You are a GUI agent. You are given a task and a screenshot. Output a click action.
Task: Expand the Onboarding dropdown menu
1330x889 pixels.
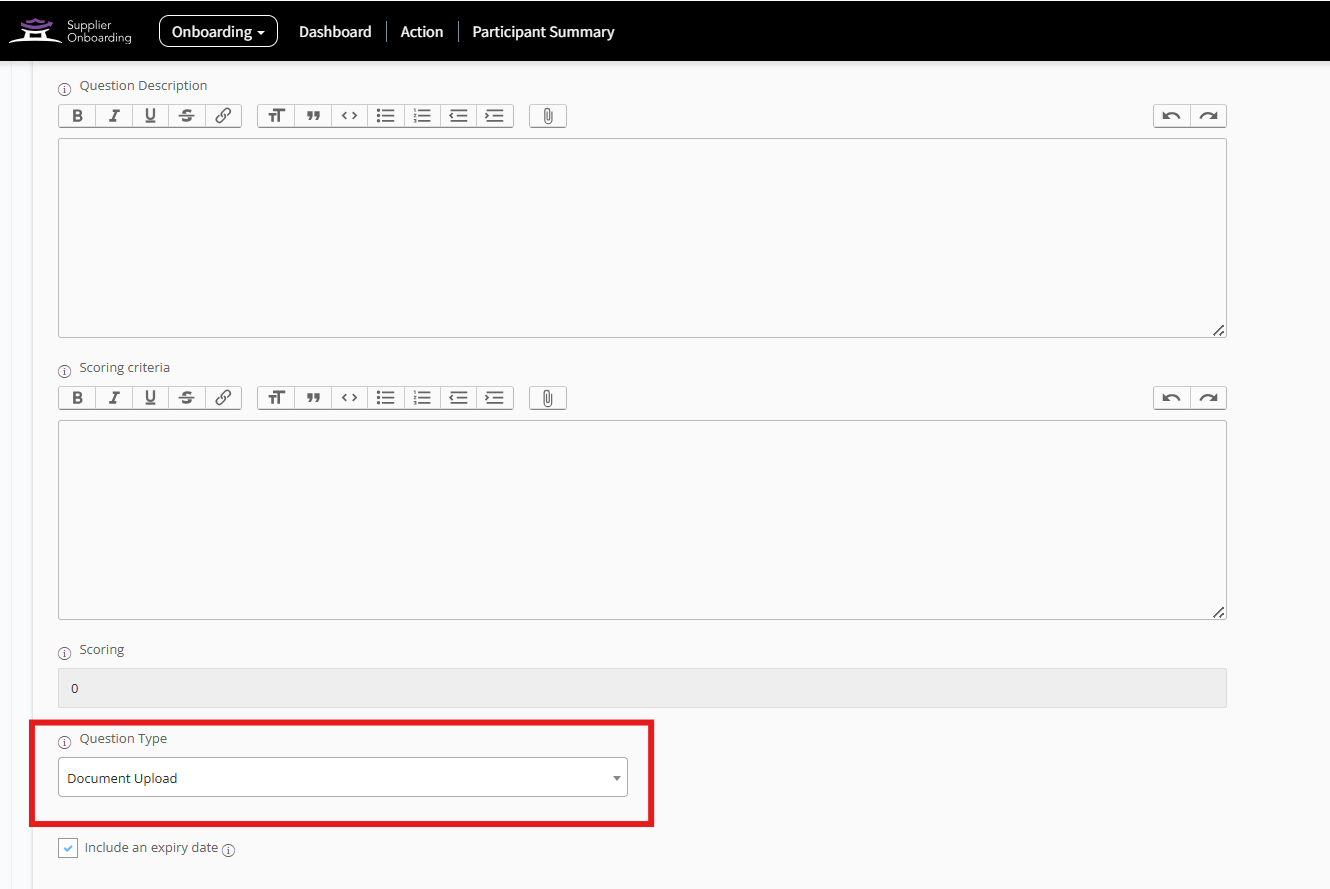click(x=218, y=32)
